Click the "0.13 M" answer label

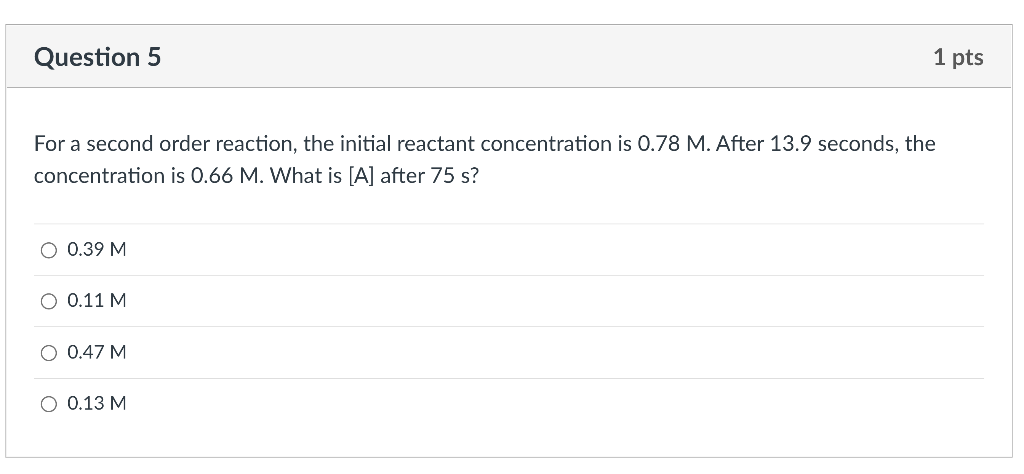(x=96, y=404)
